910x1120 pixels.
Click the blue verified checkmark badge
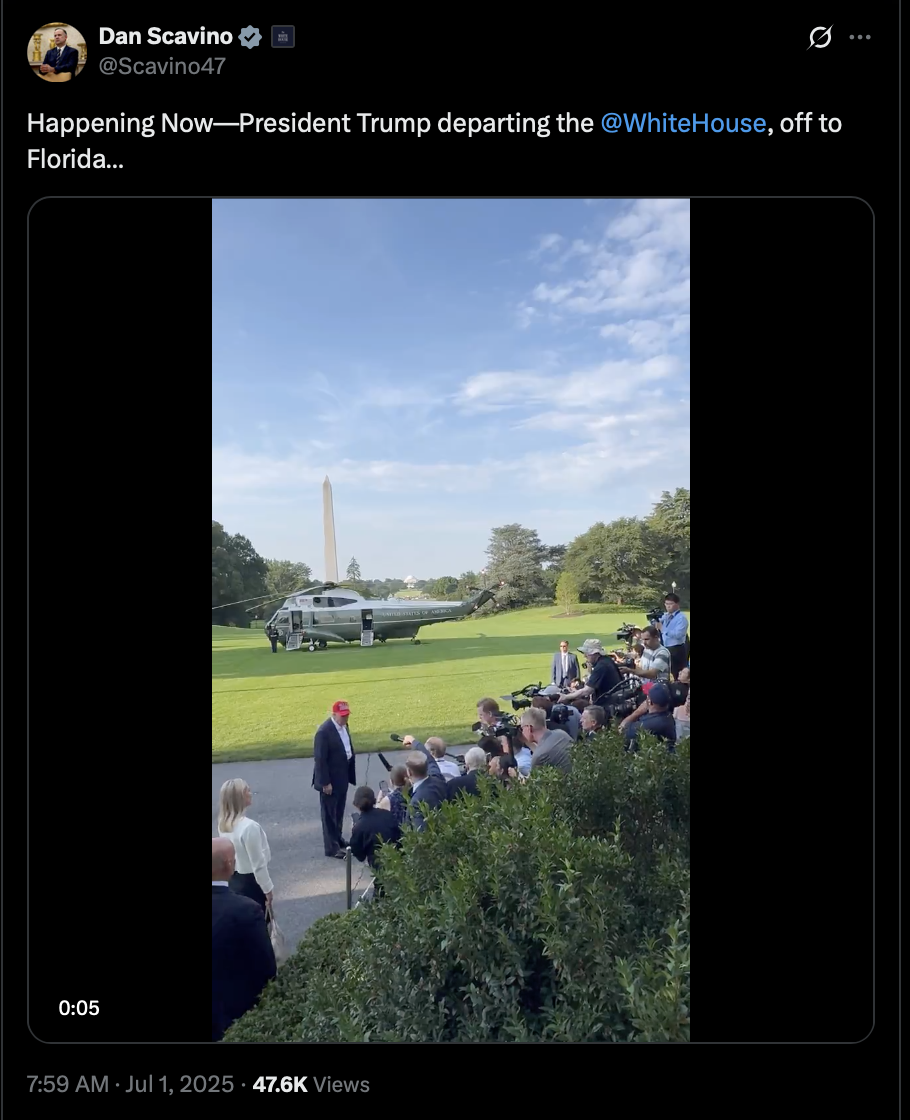[x=250, y=36]
